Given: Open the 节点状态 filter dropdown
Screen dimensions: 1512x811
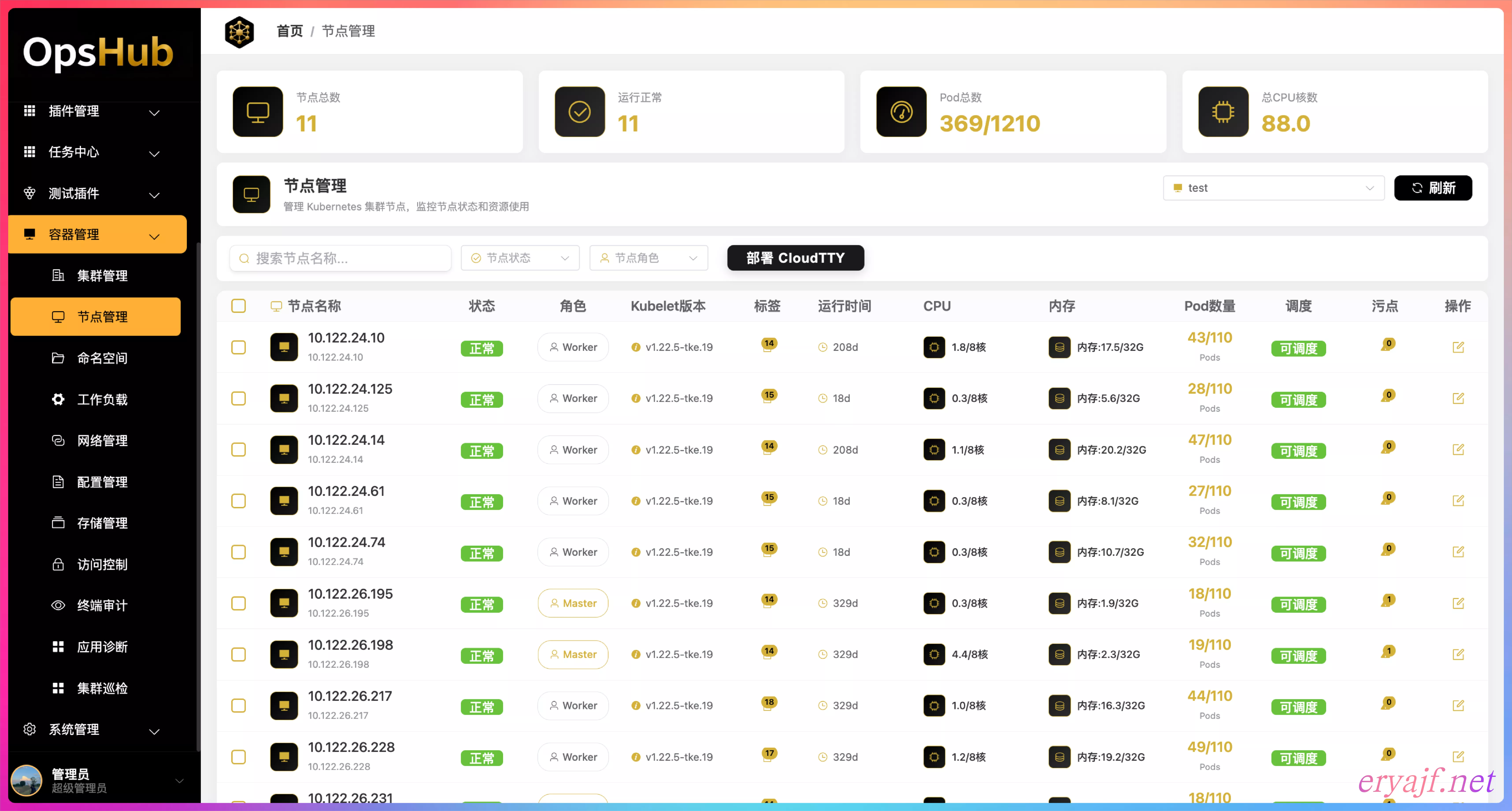Looking at the screenshot, I should [520, 258].
